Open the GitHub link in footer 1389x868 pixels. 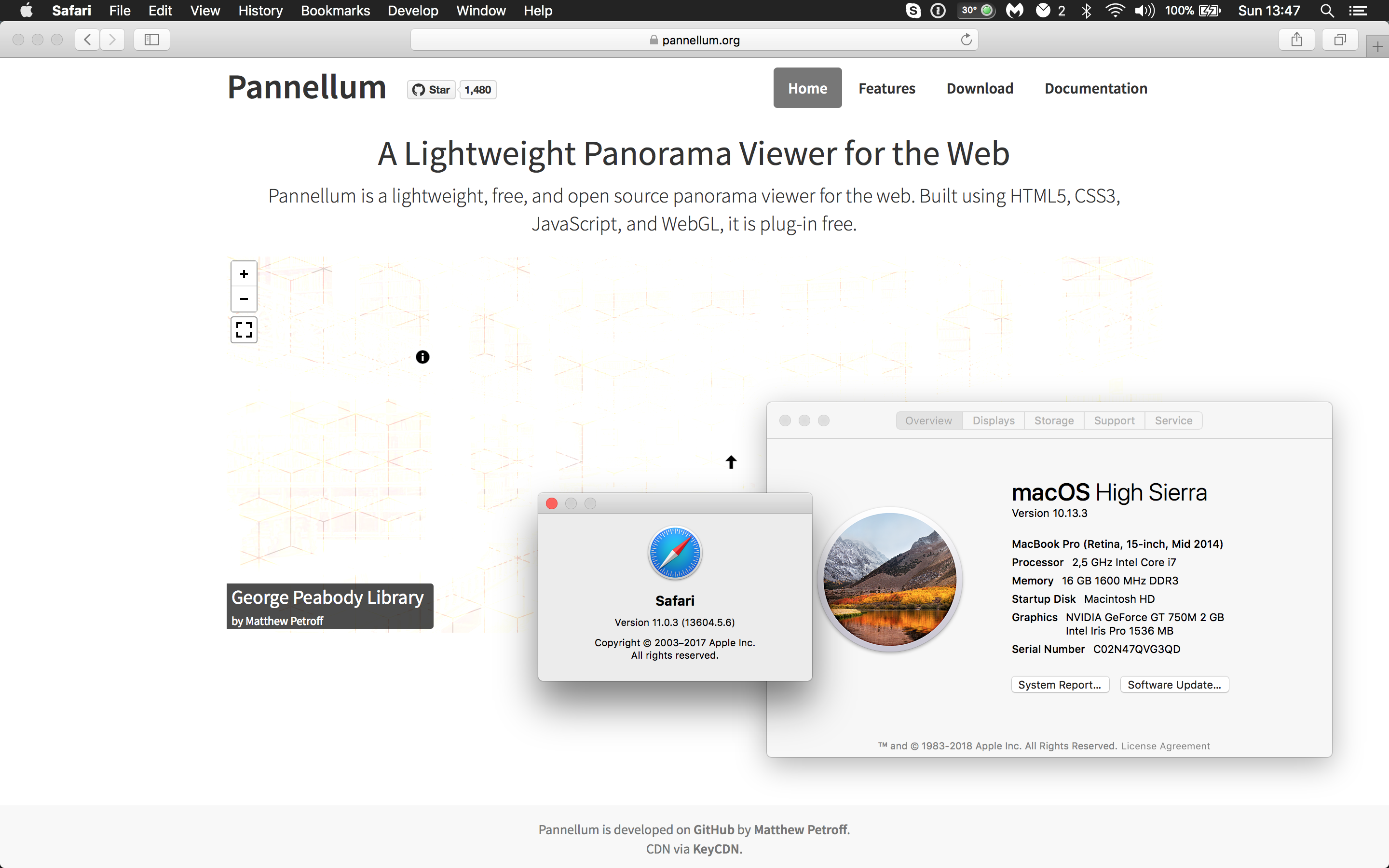pyautogui.click(x=713, y=829)
